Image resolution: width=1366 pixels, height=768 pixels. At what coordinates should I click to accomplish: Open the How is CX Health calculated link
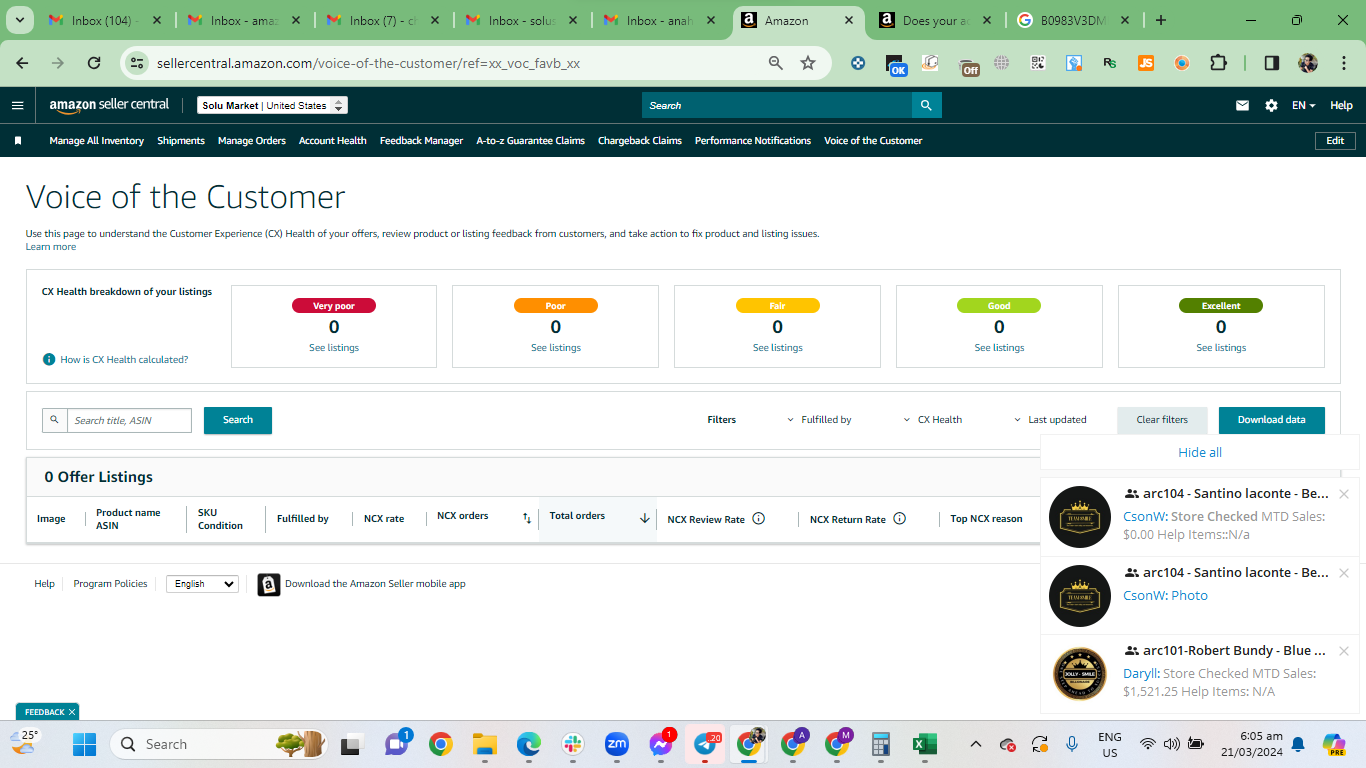click(x=124, y=359)
